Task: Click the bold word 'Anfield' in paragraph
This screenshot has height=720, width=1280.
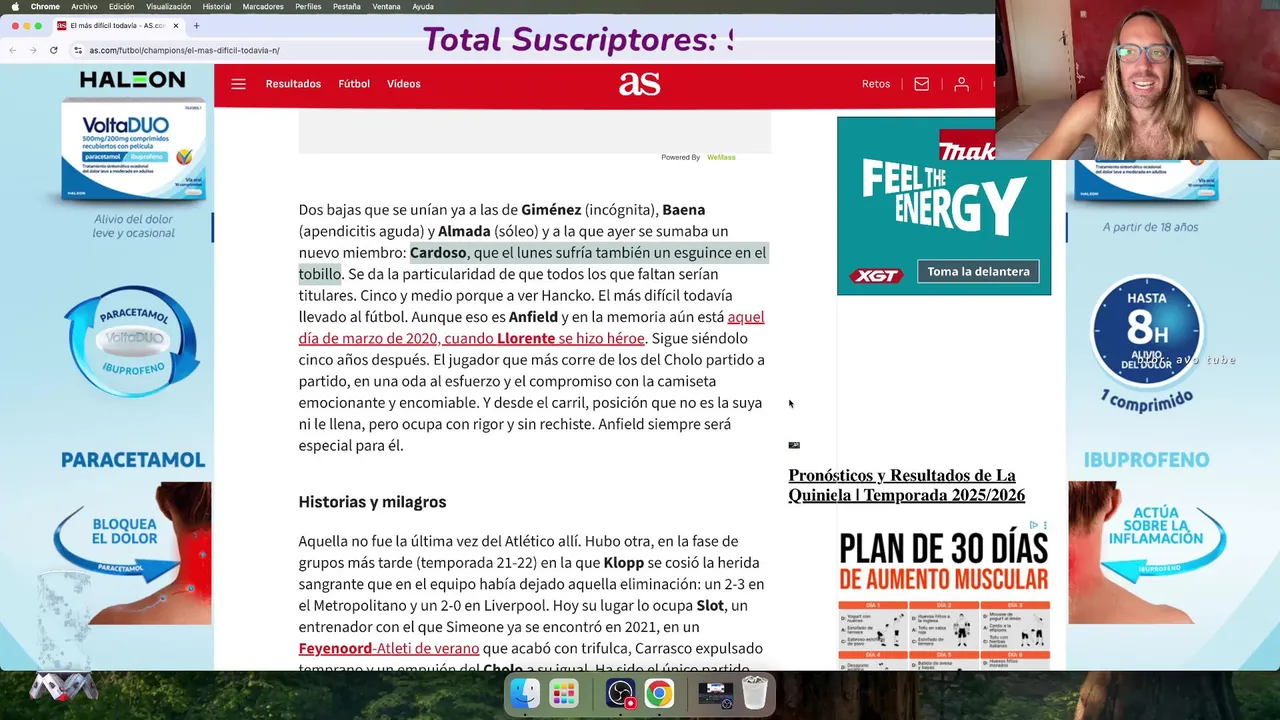Action: (533, 317)
